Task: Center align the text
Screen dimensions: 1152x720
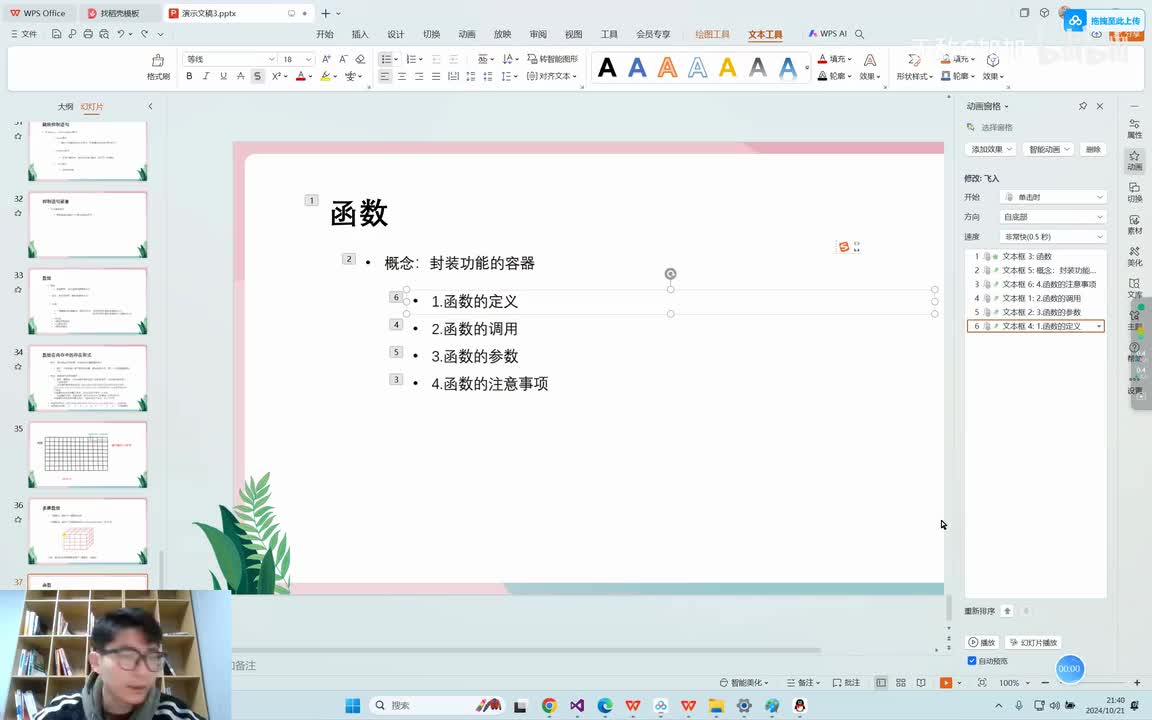Action: (x=402, y=76)
